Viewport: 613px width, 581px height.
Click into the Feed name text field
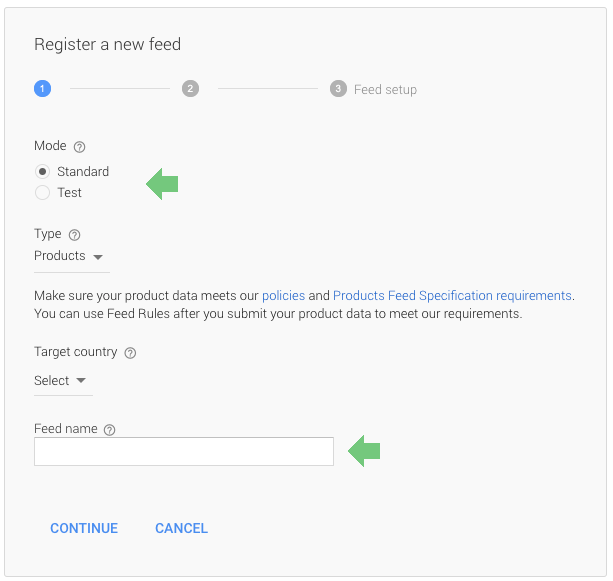pyautogui.click(x=183, y=452)
